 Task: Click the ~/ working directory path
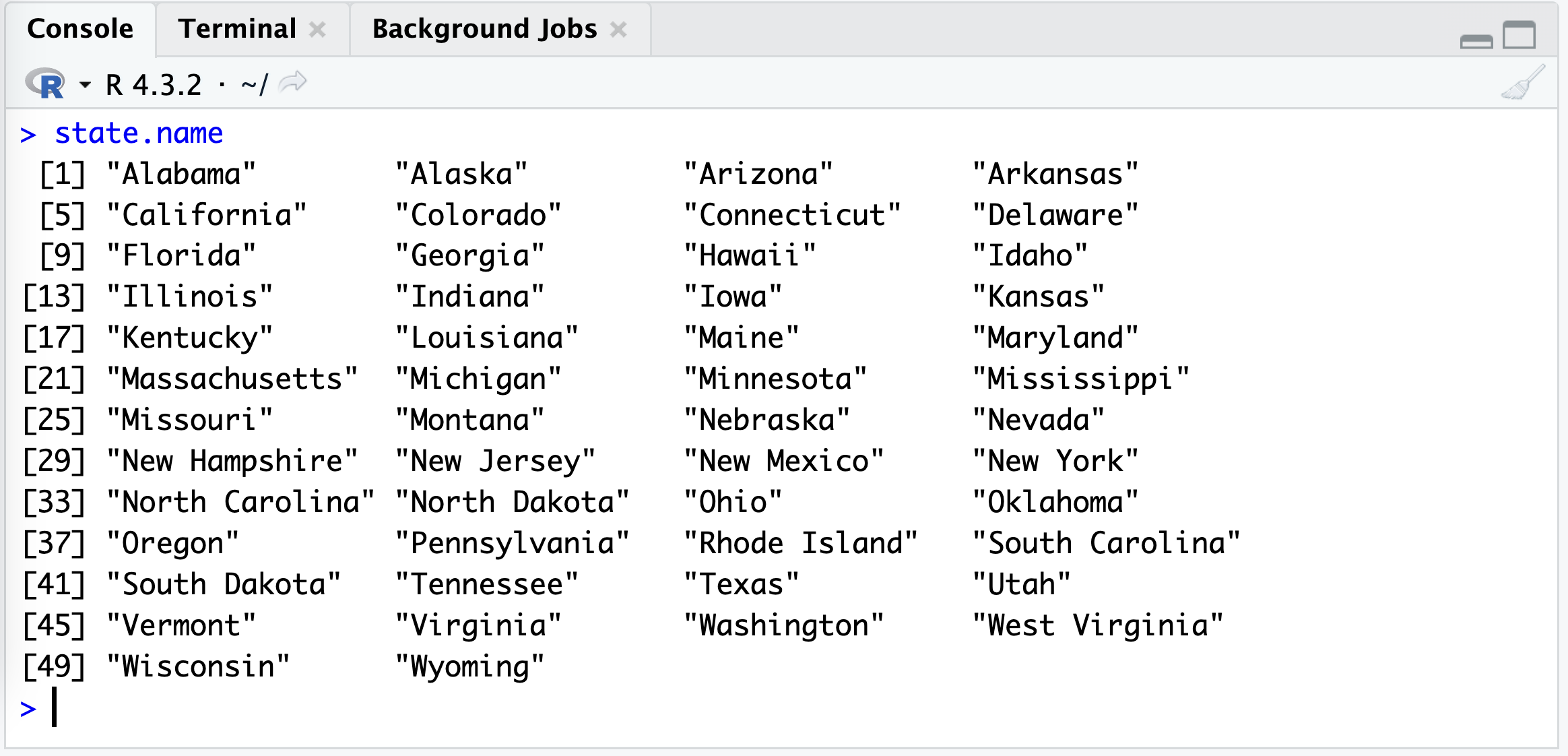[x=254, y=85]
